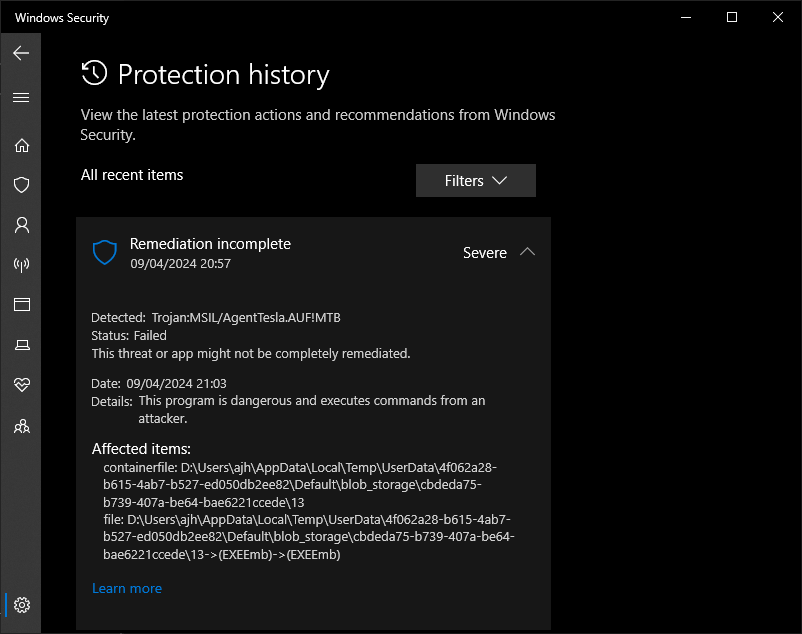
Task: Maximize the Windows Security window
Action: point(732,17)
